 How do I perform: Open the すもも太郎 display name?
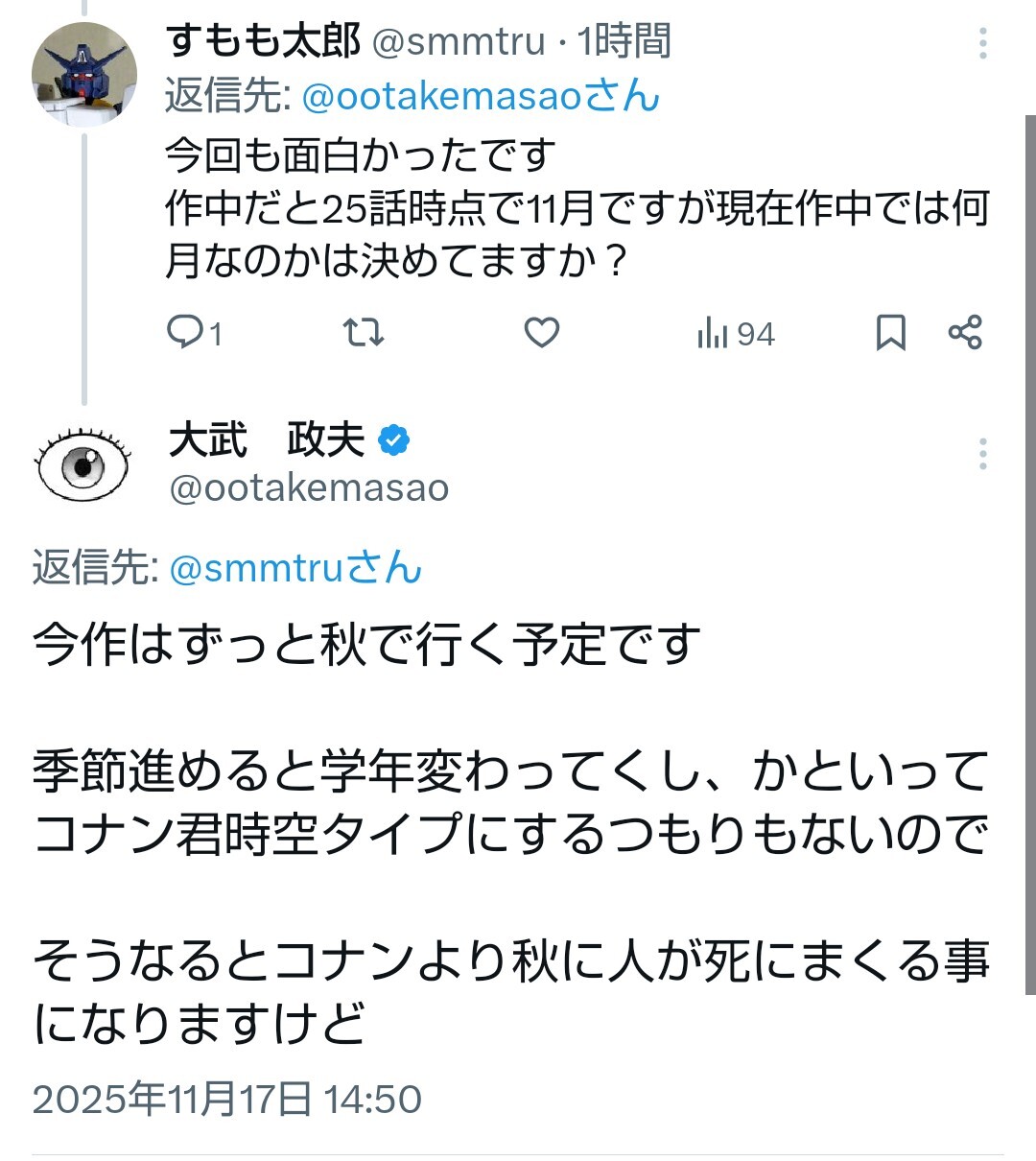point(263,40)
